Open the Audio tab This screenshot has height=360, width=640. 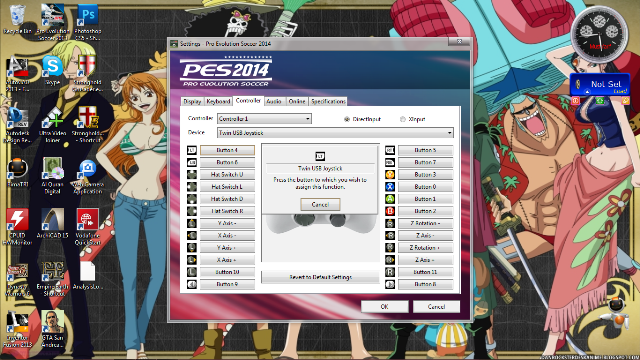[x=274, y=101]
